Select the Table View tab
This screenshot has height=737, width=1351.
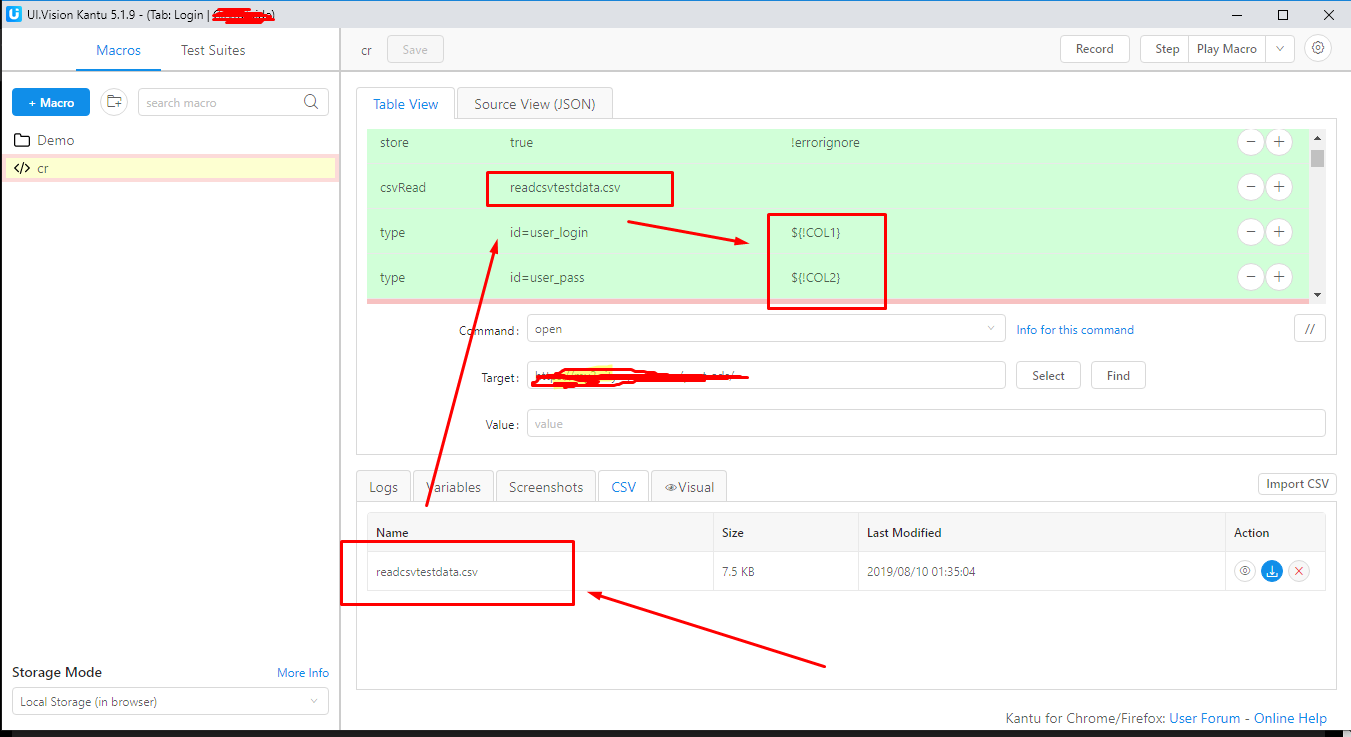[x=406, y=104]
